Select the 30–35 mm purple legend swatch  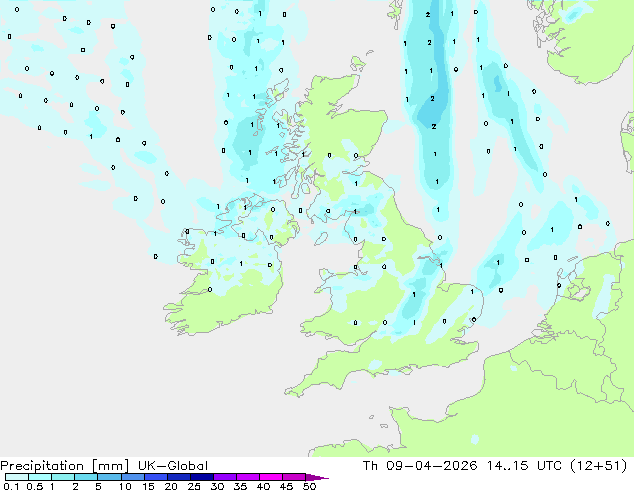(224, 477)
